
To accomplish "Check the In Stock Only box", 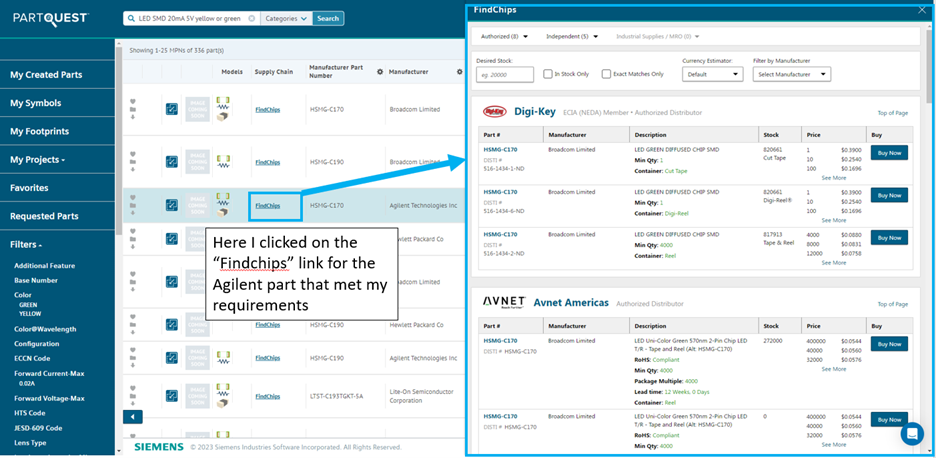I will point(547,74).
